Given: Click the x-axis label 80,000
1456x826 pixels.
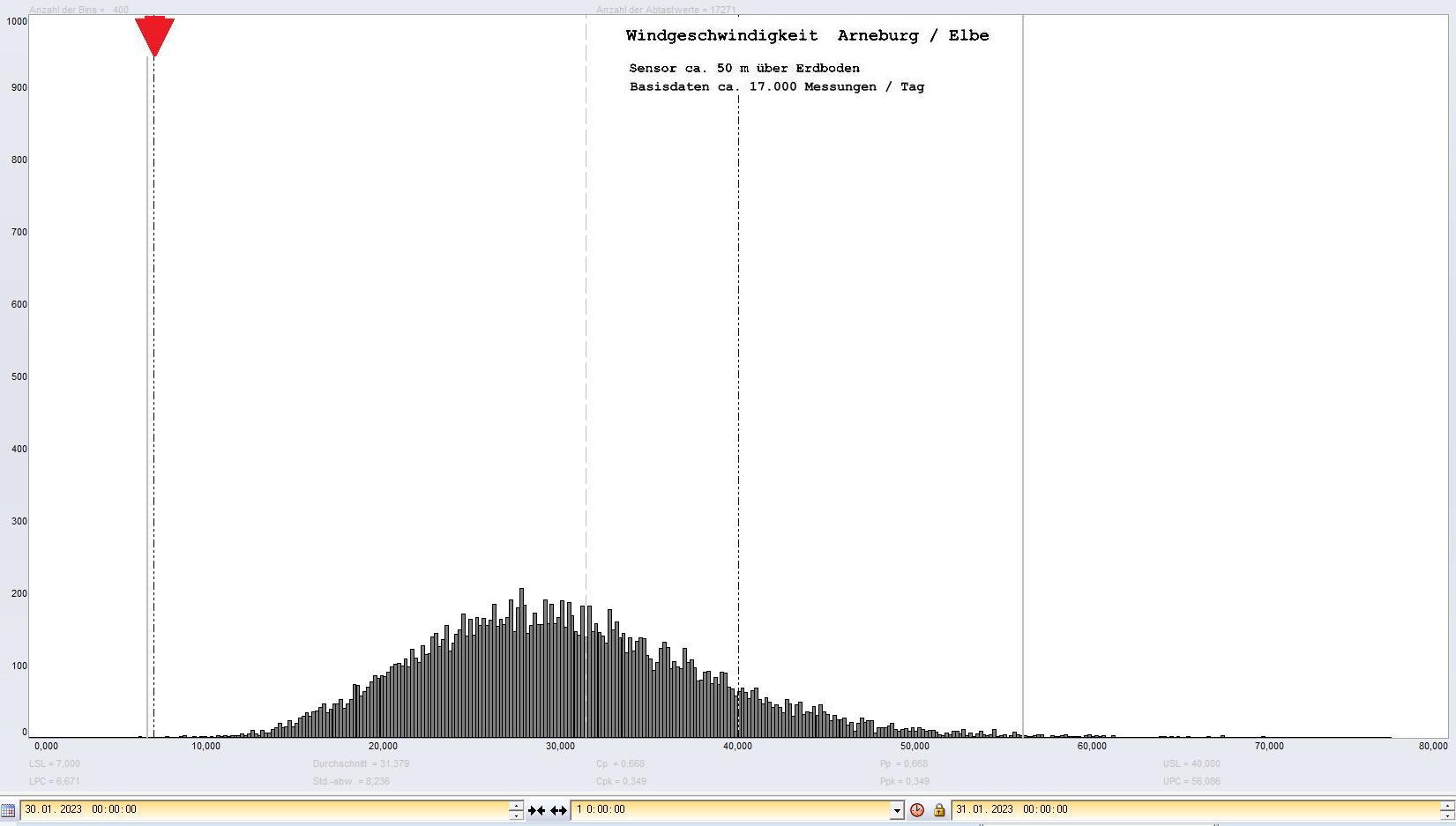Looking at the screenshot, I should point(1433,746).
